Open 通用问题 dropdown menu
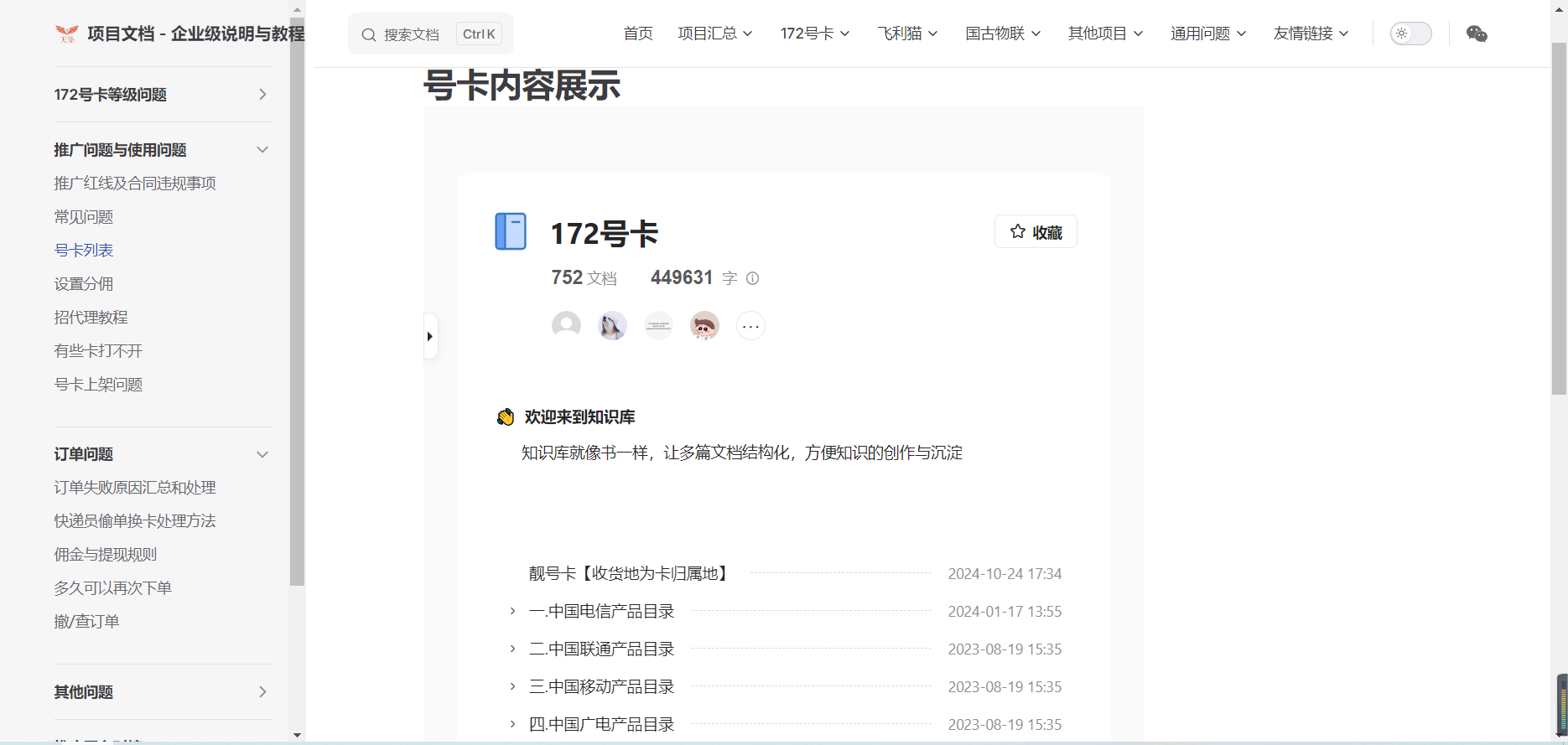Image resolution: width=1568 pixels, height=745 pixels. (1208, 34)
